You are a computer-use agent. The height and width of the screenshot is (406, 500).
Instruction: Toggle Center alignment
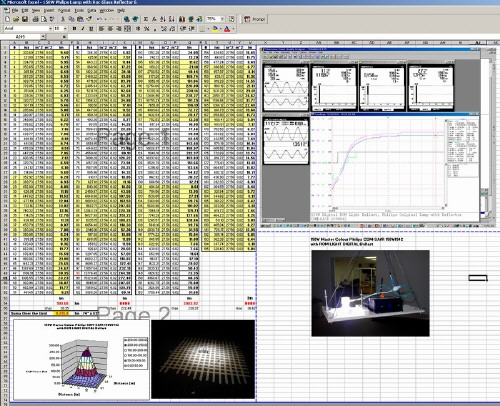(x=110, y=29)
